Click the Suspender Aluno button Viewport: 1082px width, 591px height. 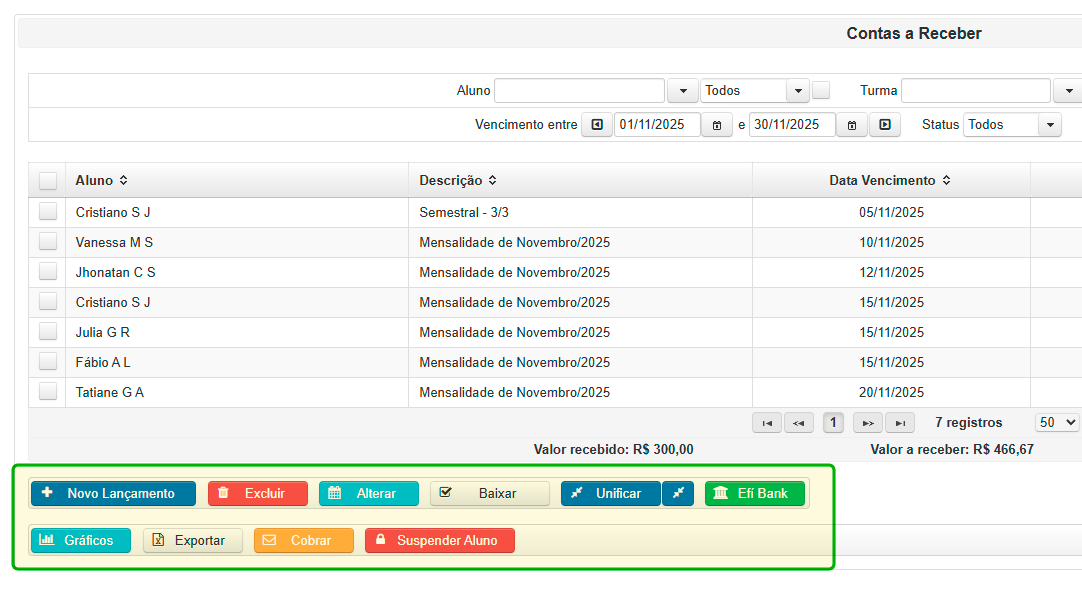coord(440,540)
